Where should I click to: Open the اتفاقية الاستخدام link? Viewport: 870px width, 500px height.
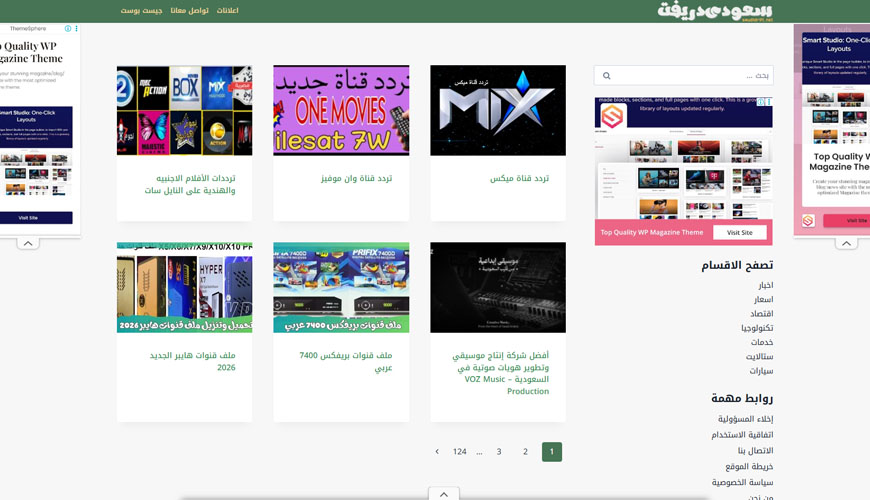coord(742,435)
